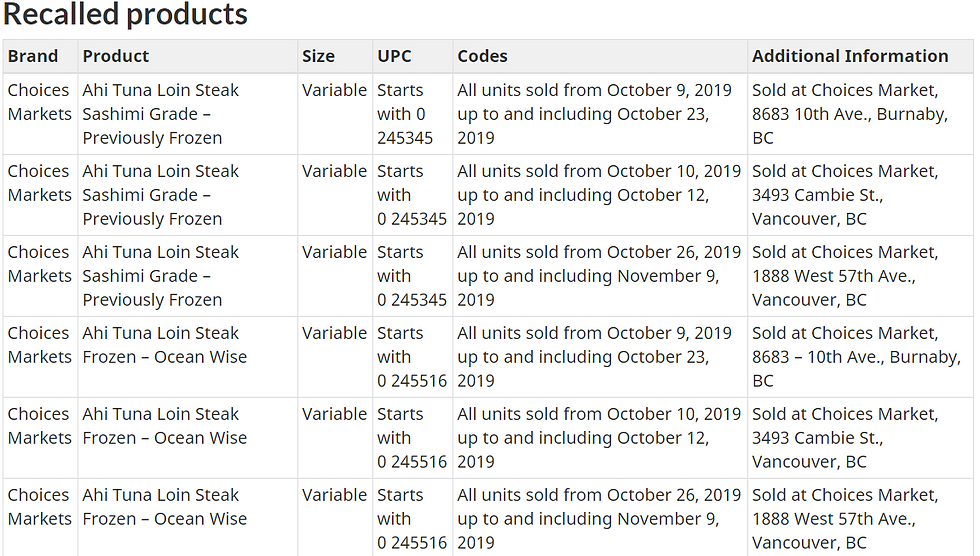980x556 pixels.
Task: Click the "Product" column header
Action: pyautogui.click(x=116, y=57)
